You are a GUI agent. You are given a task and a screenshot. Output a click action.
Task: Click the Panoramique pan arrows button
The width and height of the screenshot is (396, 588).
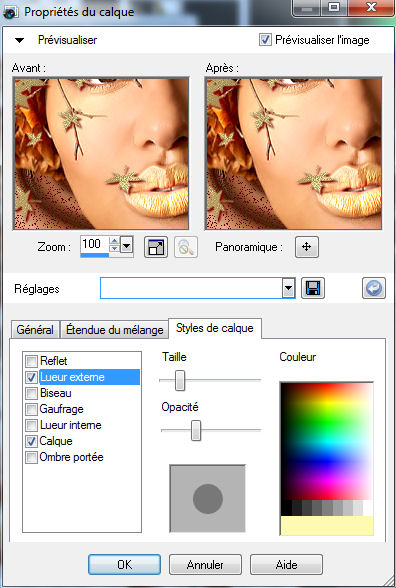tap(307, 247)
